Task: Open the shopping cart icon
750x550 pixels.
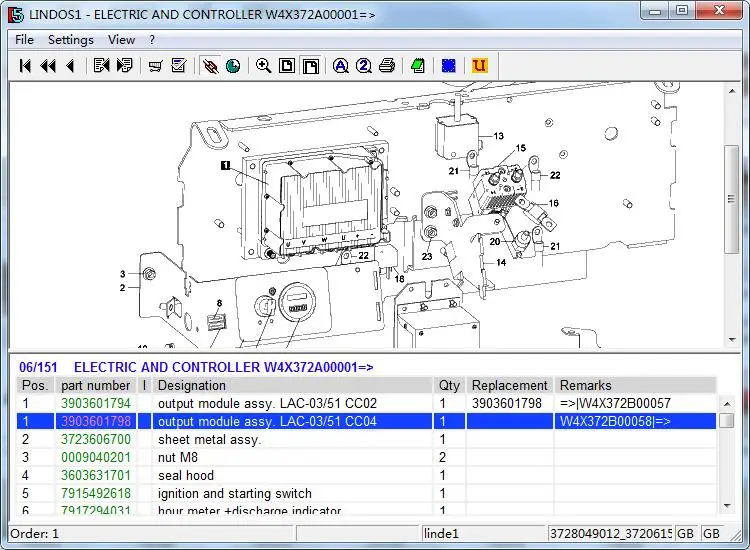Action: click(155, 66)
